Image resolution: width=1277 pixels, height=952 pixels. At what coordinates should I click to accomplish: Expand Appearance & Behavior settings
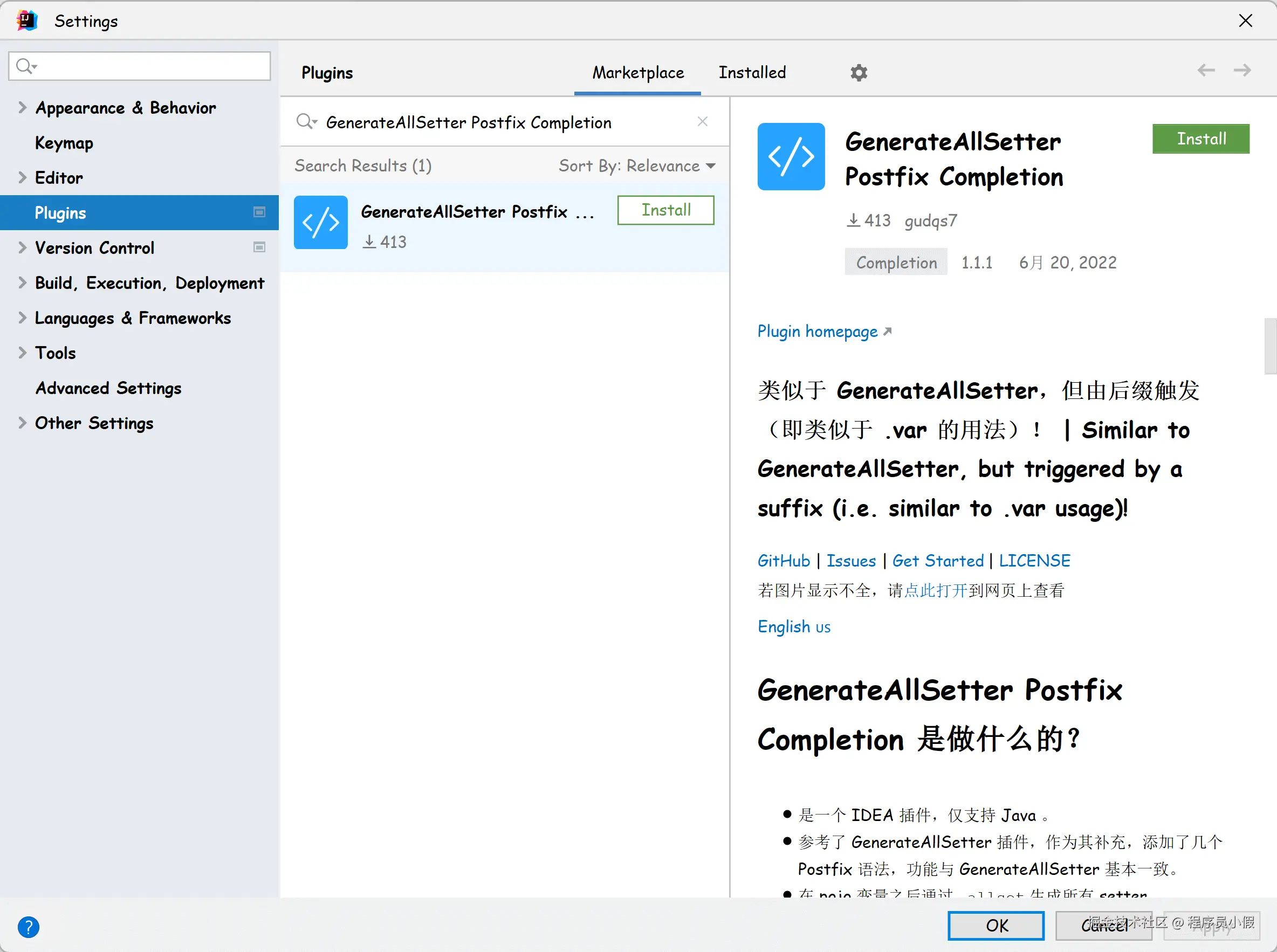point(23,108)
